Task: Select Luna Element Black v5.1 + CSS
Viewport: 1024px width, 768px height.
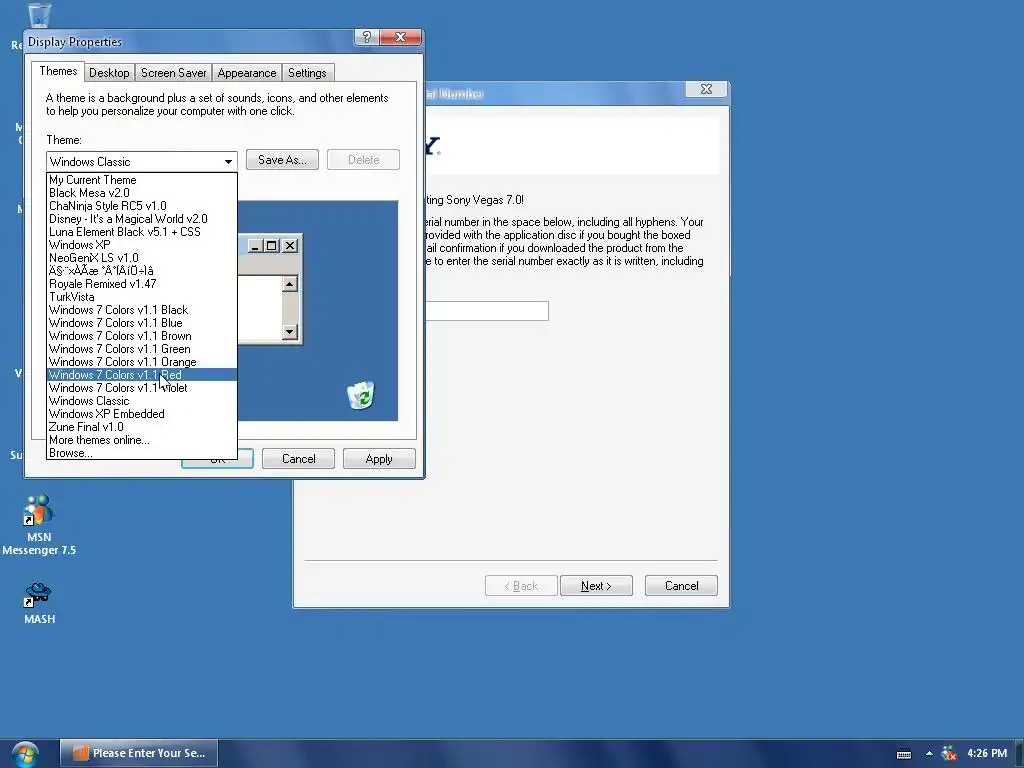Action: tap(142, 232)
